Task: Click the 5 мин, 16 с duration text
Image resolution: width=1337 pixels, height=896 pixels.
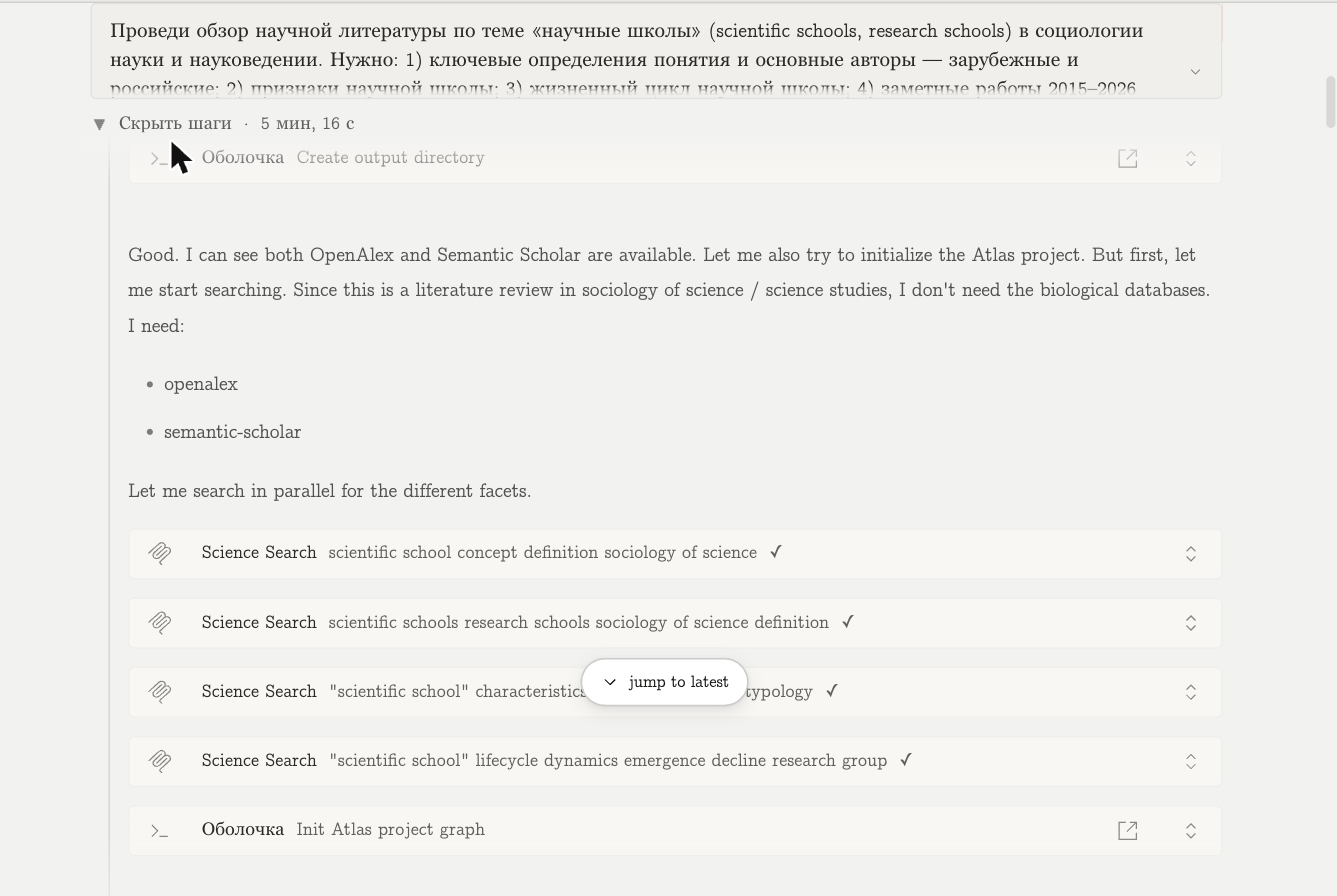Action: tap(307, 123)
